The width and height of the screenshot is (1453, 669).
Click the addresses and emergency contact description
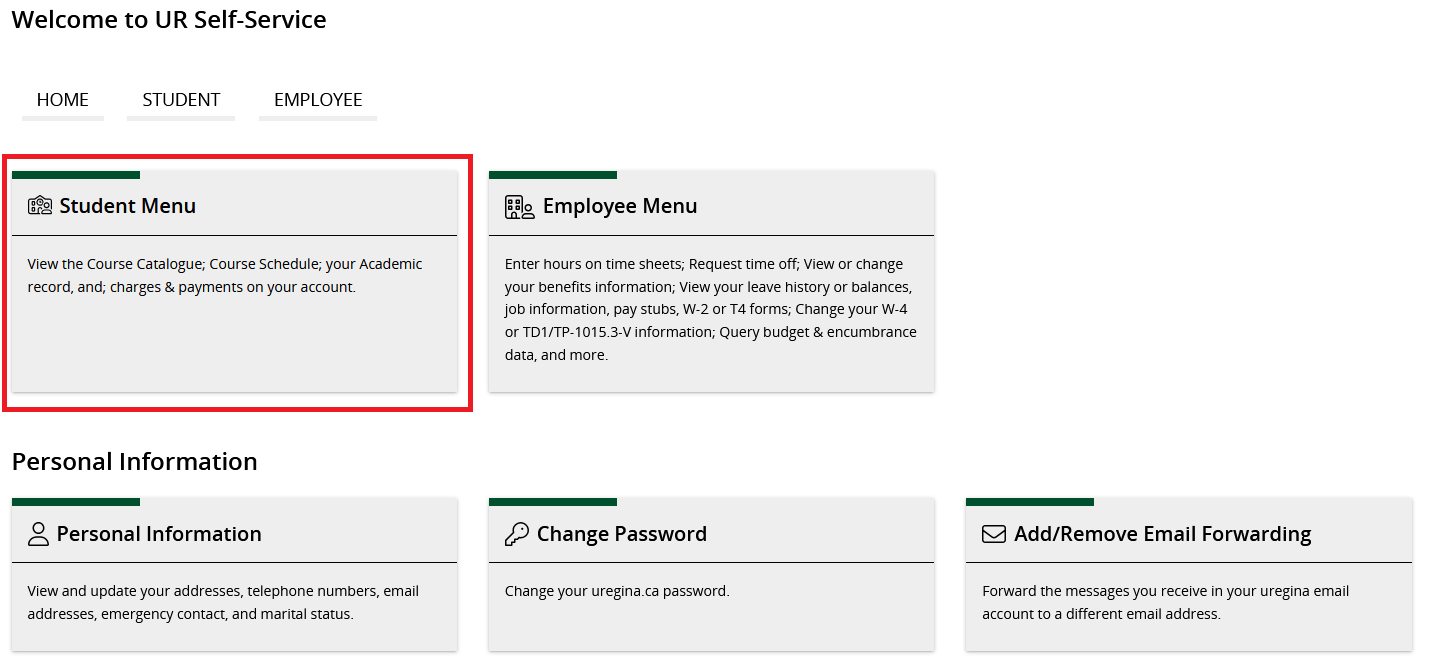coord(223,602)
